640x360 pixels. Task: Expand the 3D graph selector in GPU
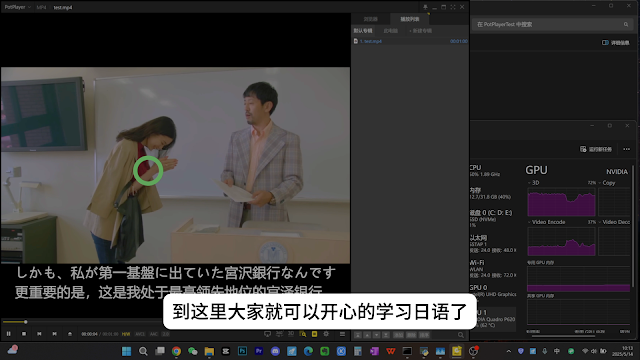point(533,183)
